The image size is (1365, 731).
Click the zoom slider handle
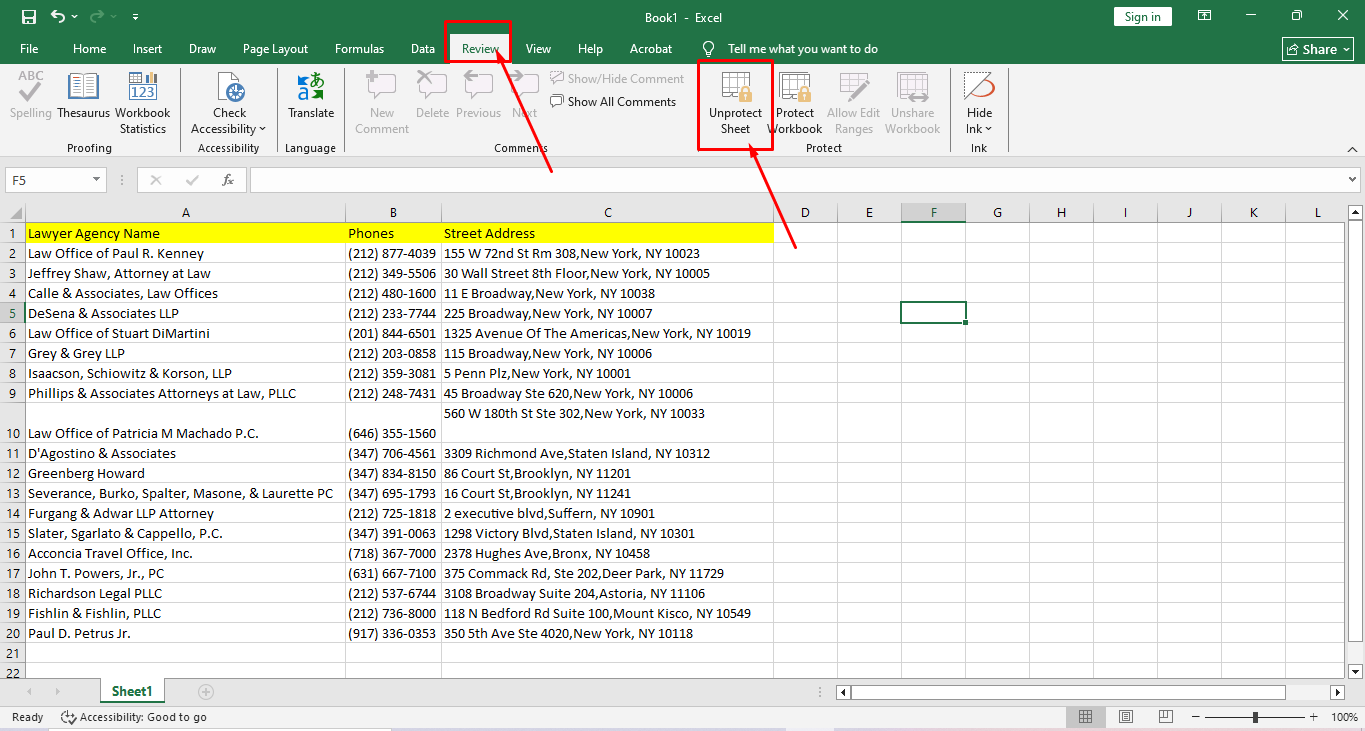1255,717
